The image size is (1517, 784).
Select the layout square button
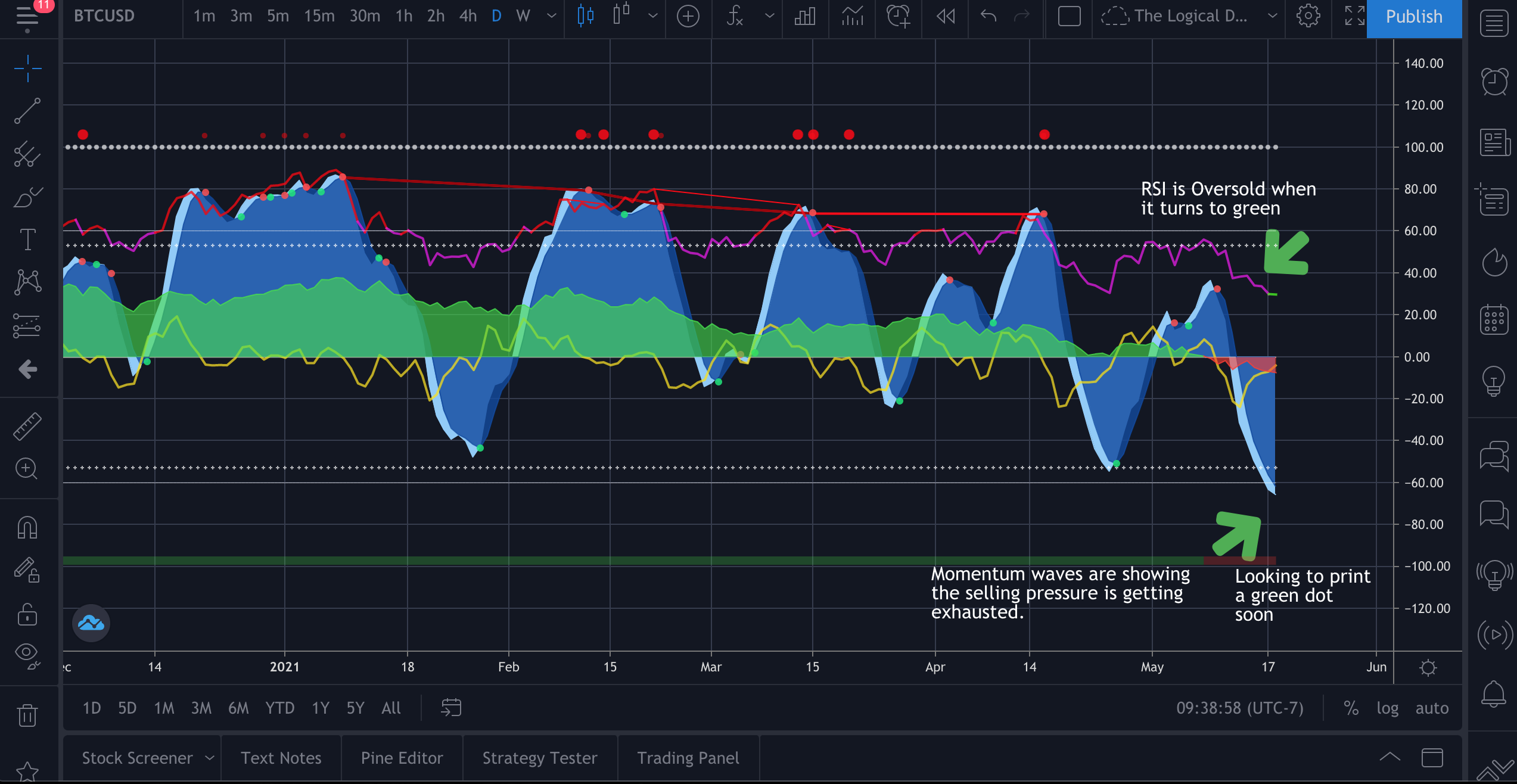[x=1069, y=16]
